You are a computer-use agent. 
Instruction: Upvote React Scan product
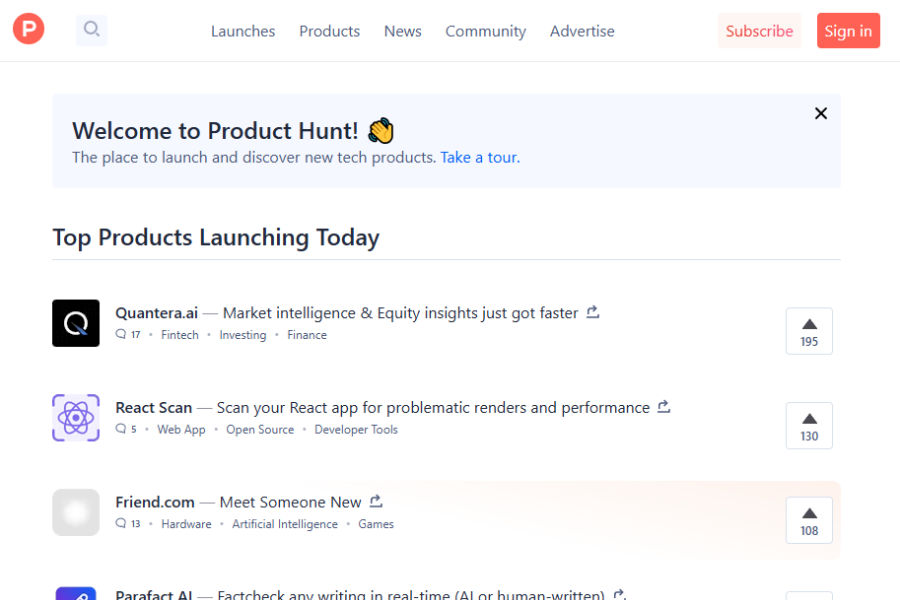click(x=809, y=426)
